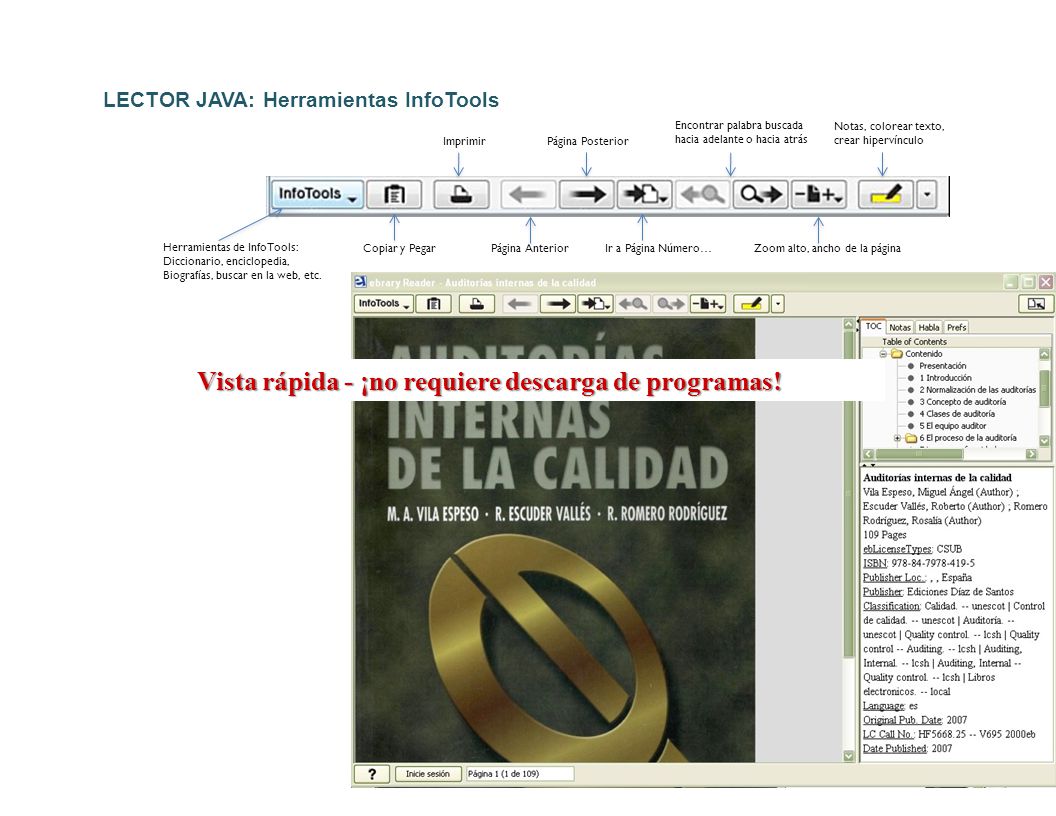Click the enlarged Go to Page icon

click(x=645, y=195)
